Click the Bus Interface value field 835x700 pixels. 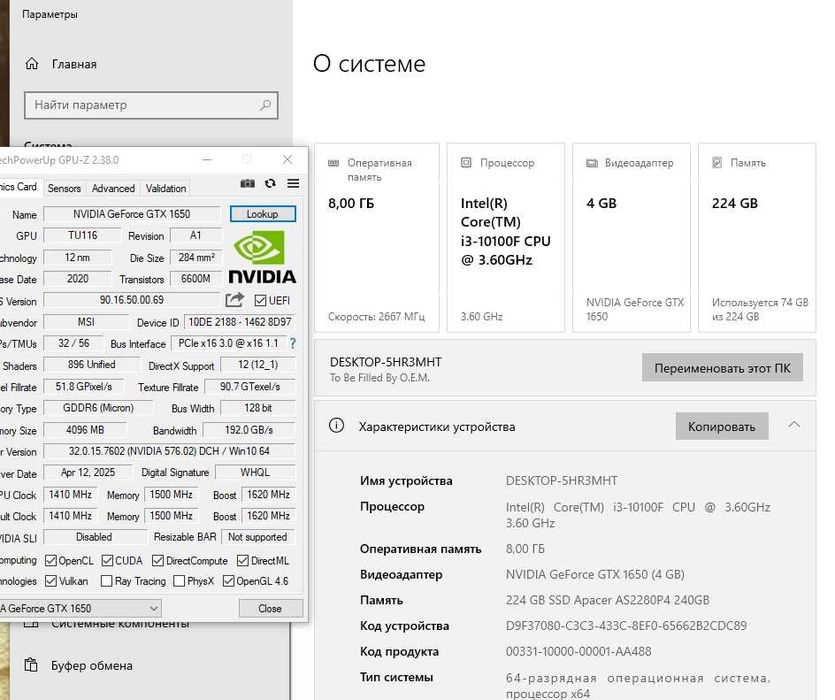click(228, 344)
